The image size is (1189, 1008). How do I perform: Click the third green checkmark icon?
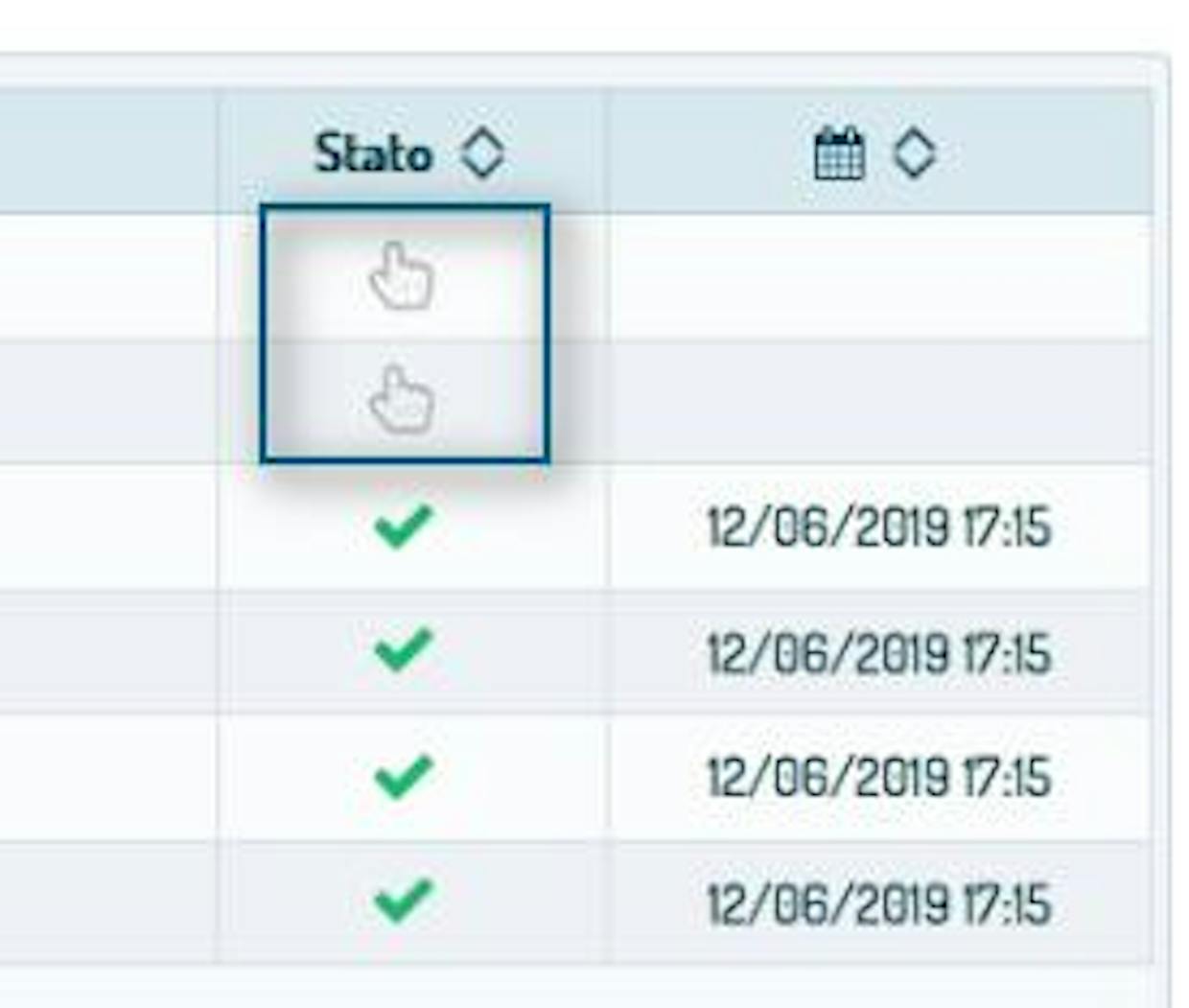coord(403,777)
